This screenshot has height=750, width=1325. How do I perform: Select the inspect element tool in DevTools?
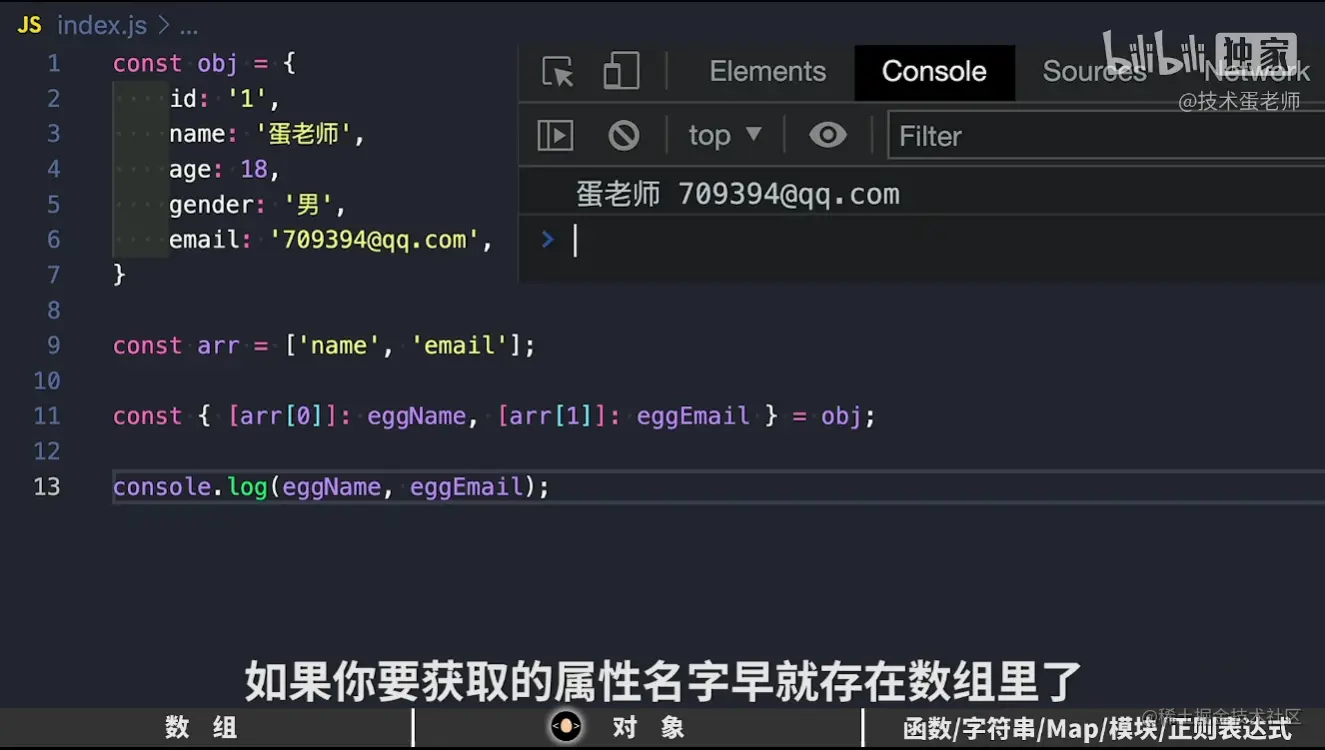(x=556, y=71)
